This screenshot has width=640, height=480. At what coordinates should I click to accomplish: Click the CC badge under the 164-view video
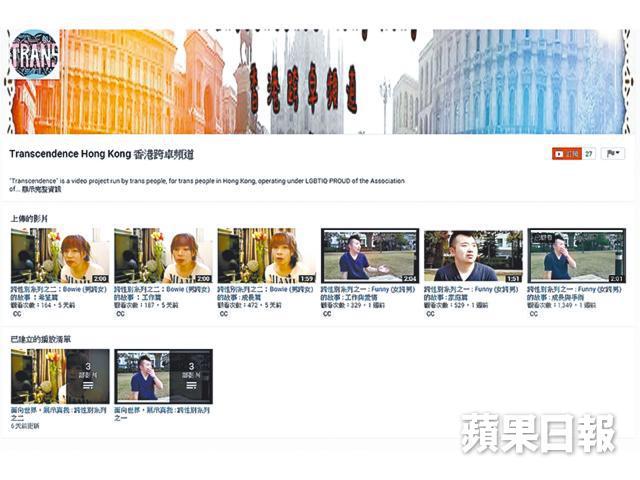[17, 314]
